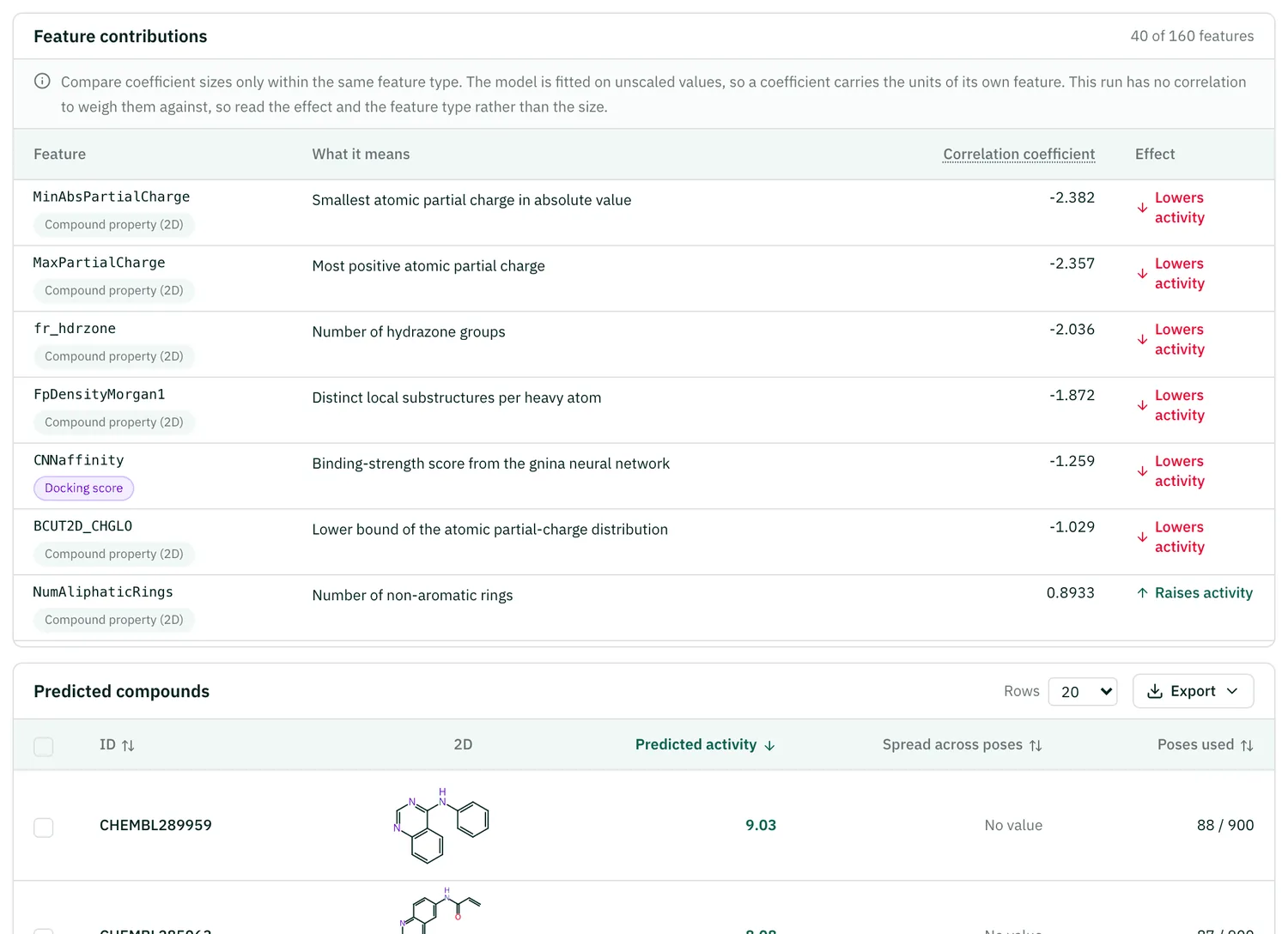Click the up arrow by Raises activity
1288x934 pixels.
click(x=1142, y=593)
